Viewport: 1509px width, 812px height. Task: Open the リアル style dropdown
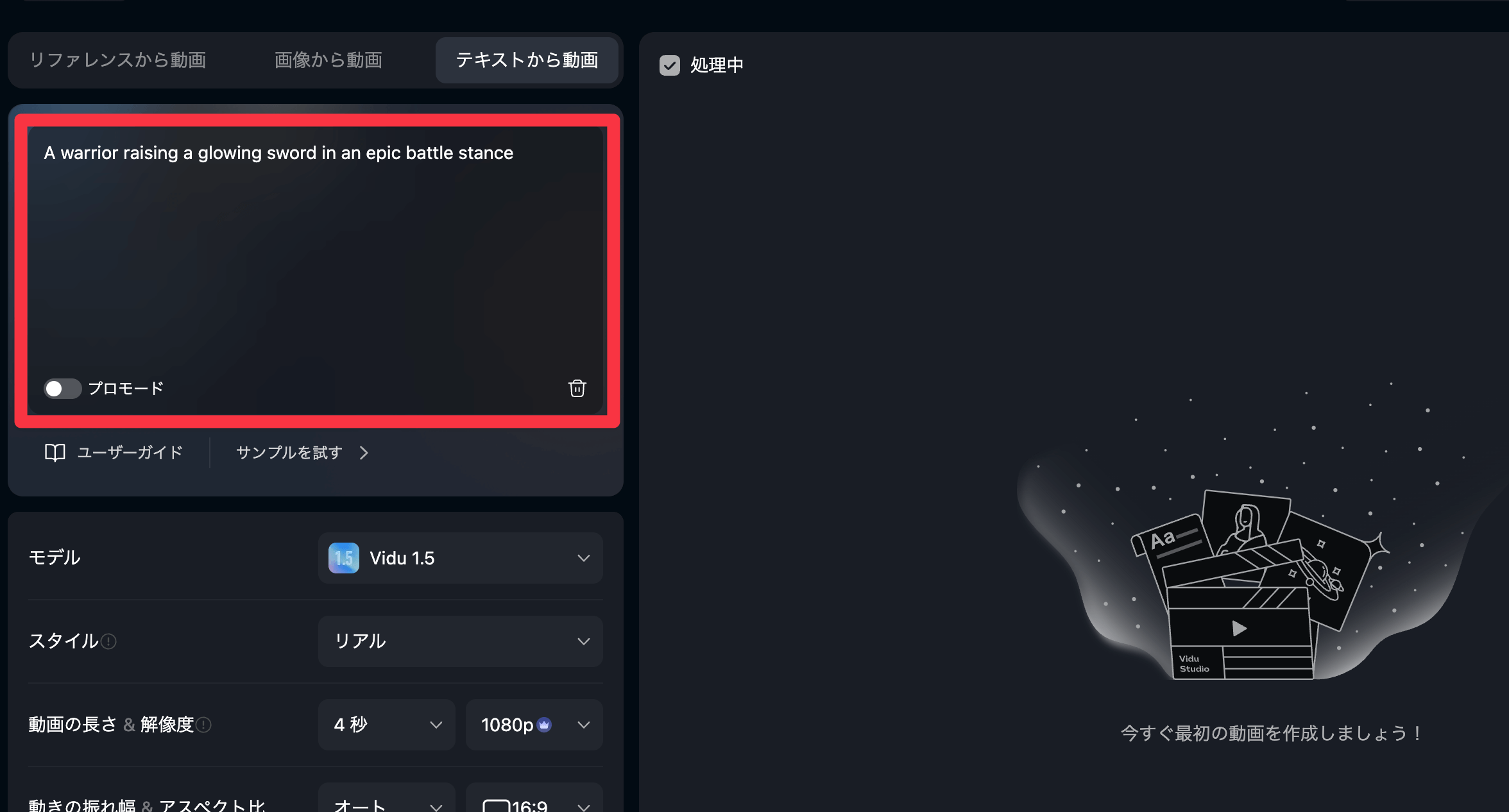point(461,641)
